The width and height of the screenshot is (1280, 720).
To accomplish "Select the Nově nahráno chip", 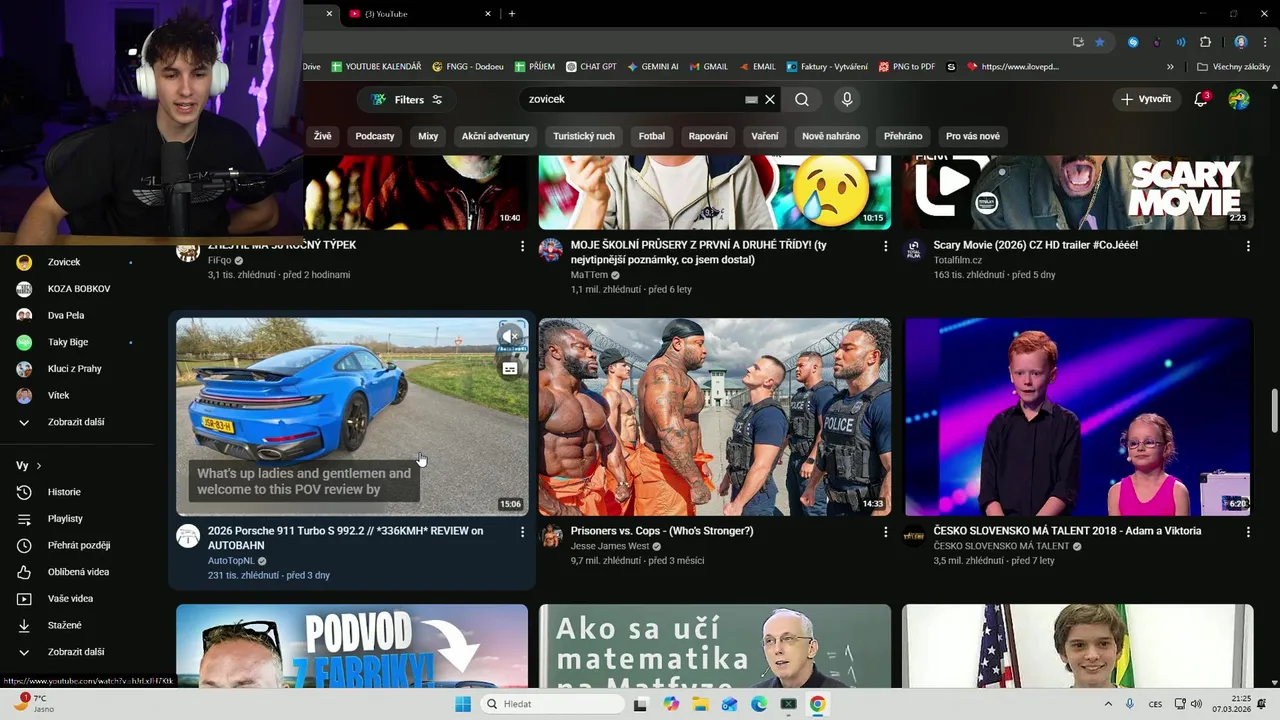I will [x=831, y=136].
